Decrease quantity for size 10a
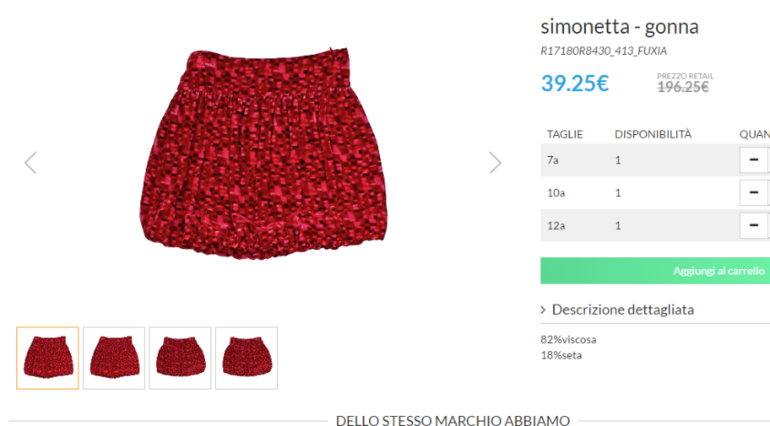The width and height of the screenshot is (770, 426). pyautogui.click(x=754, y=193)
